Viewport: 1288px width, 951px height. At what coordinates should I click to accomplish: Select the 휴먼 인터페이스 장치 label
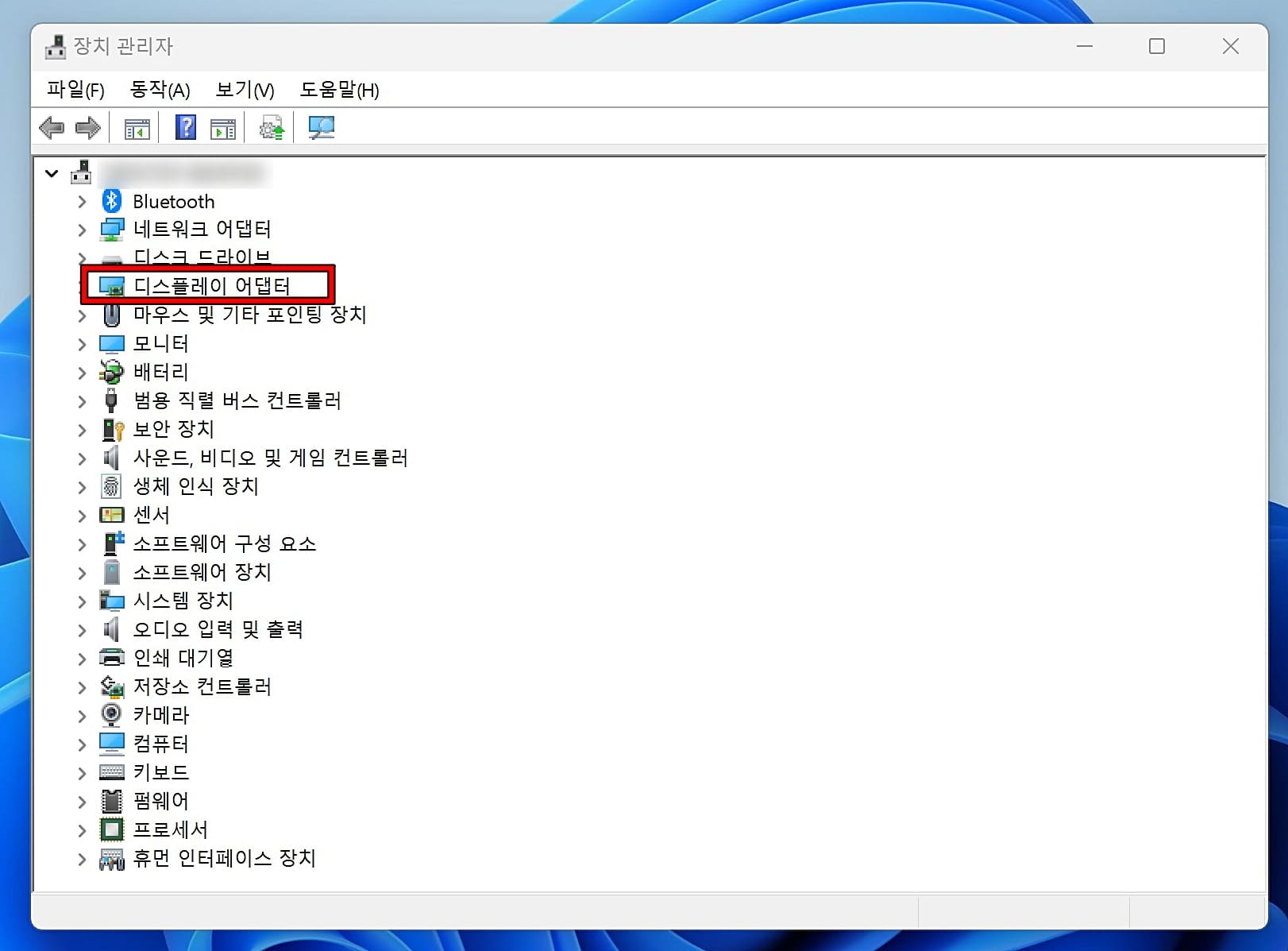pyautogui.click(x=225, y=858)
